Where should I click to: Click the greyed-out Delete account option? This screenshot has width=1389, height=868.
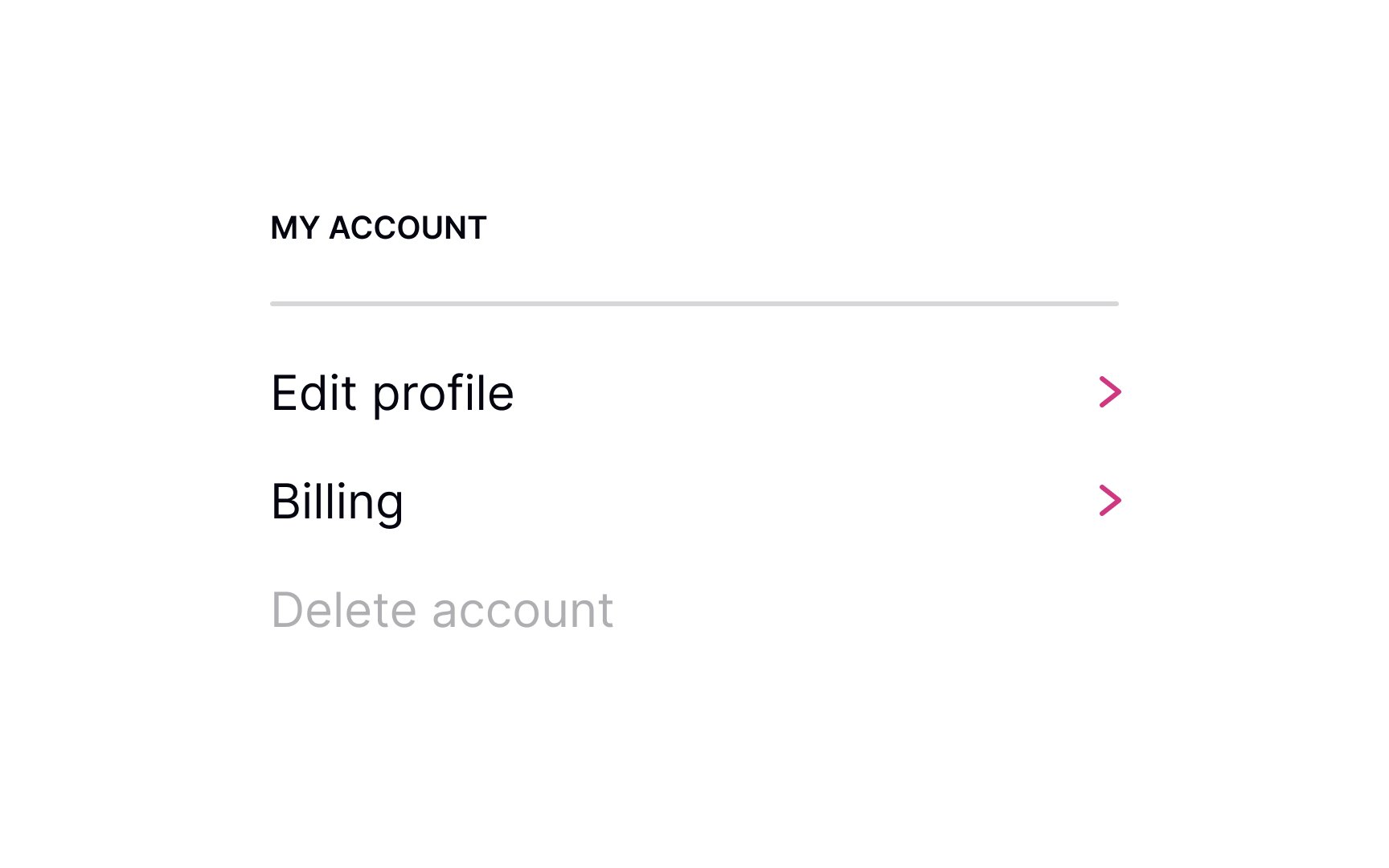click(442, 610)
